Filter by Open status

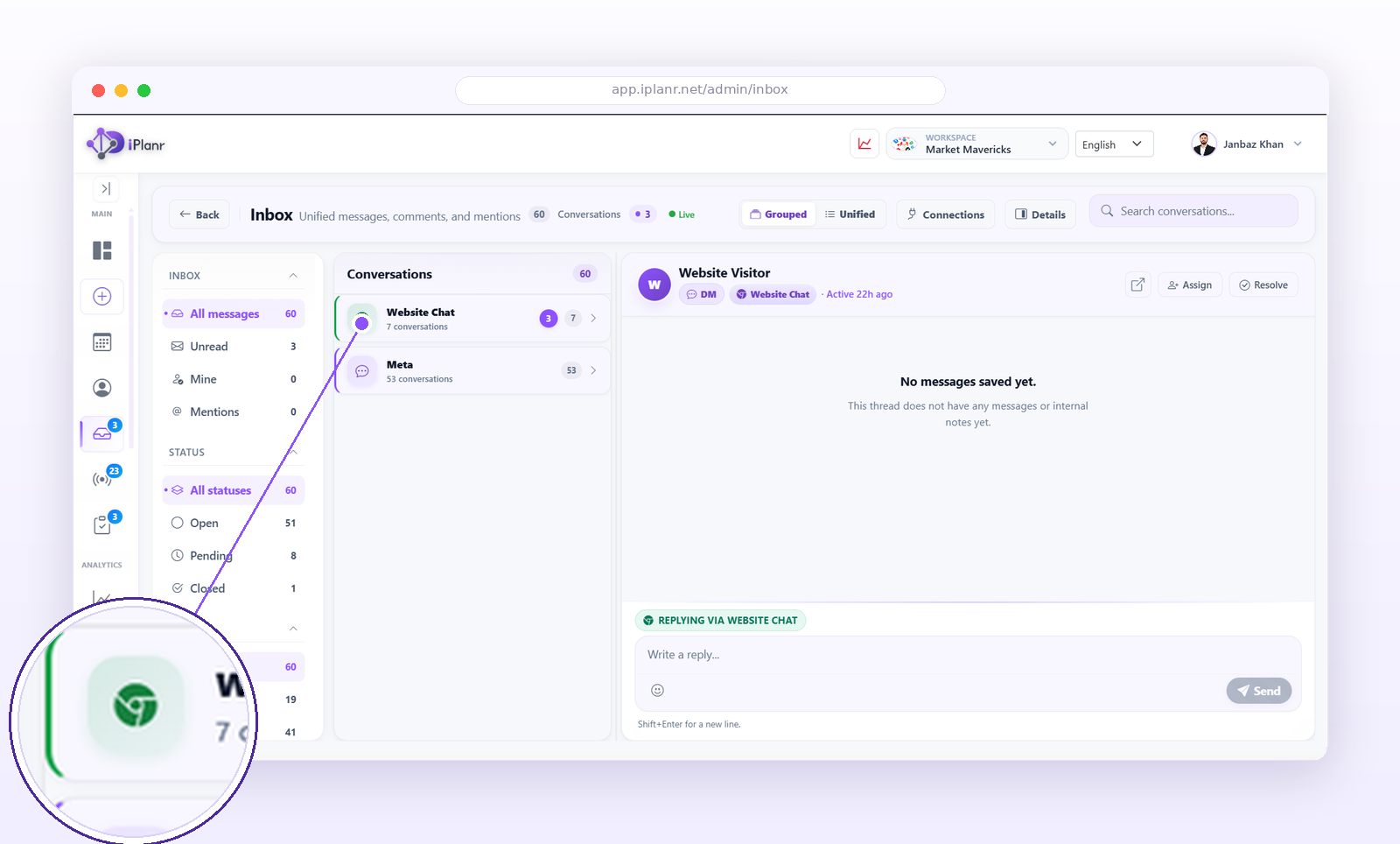click(x=234, y=523)
